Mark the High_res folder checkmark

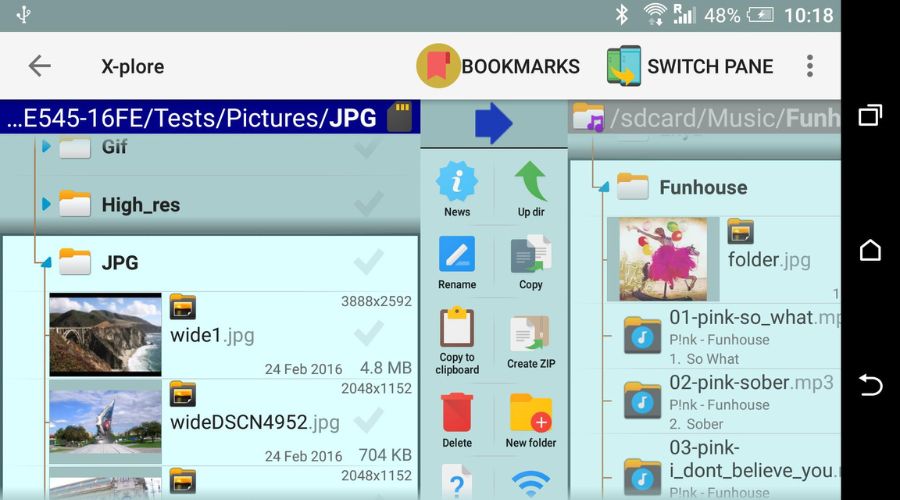click(368, 204)
